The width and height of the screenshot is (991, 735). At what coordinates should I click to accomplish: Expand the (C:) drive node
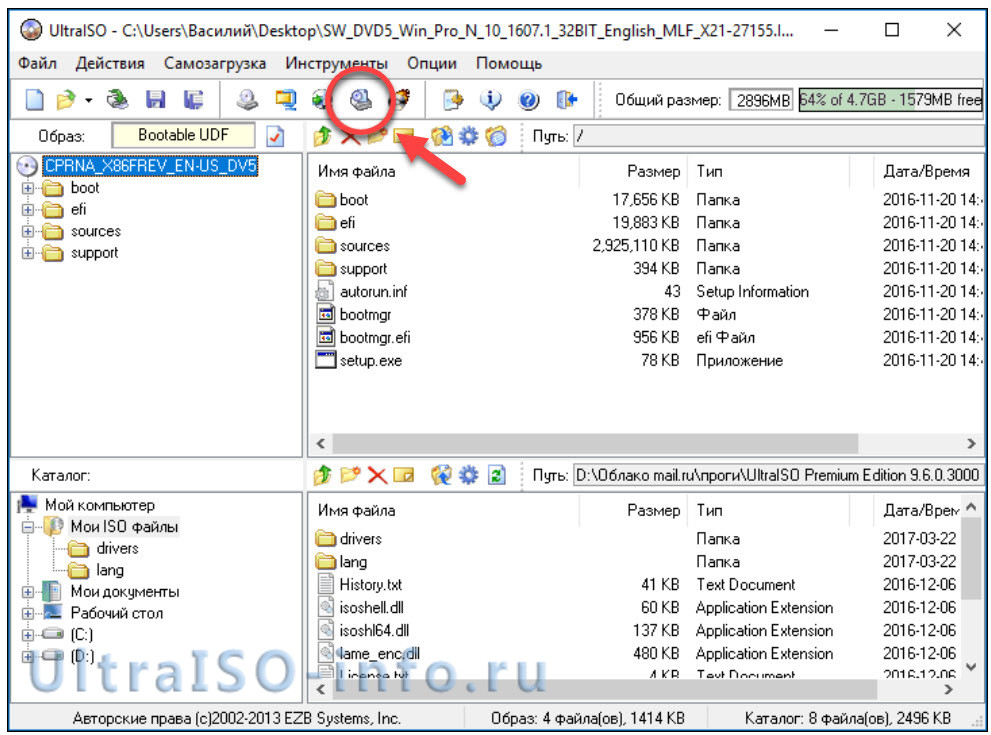point(28,635)
